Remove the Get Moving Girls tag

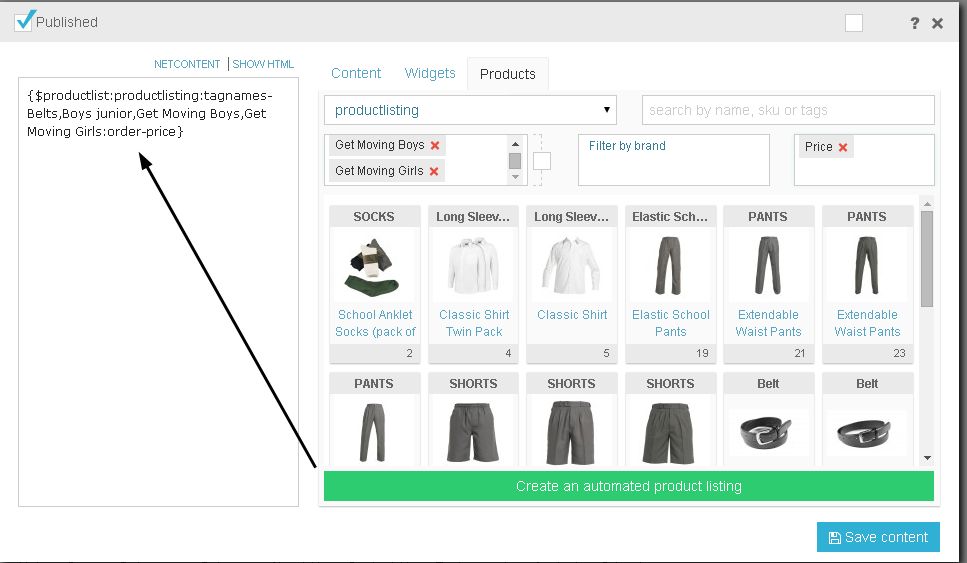click(x=434, y=172)
